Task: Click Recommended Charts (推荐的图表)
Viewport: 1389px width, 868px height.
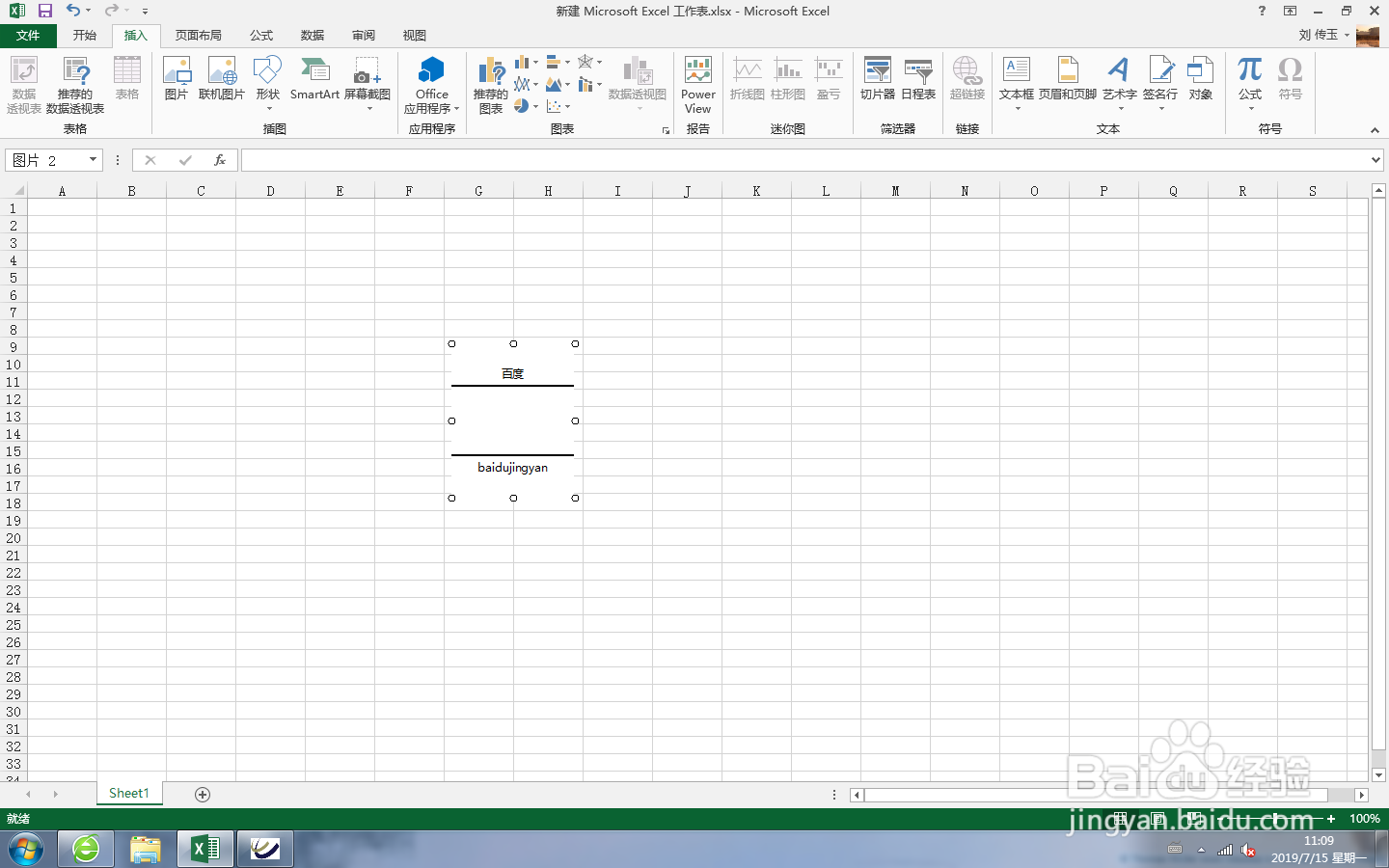Action: click(491, 85)
